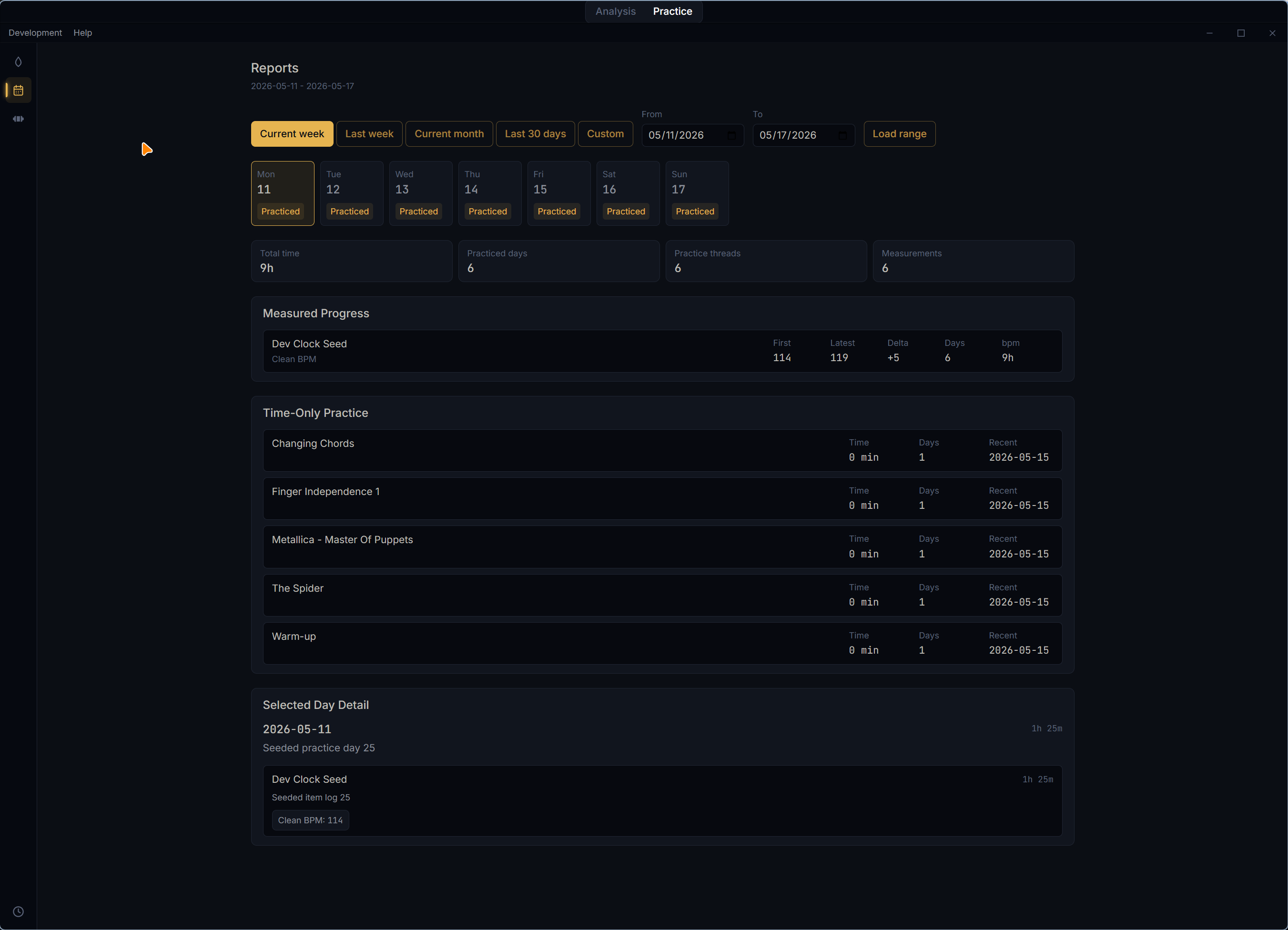Open the Help menu
Screen dimensions: 1288x930
coord(82,33)
